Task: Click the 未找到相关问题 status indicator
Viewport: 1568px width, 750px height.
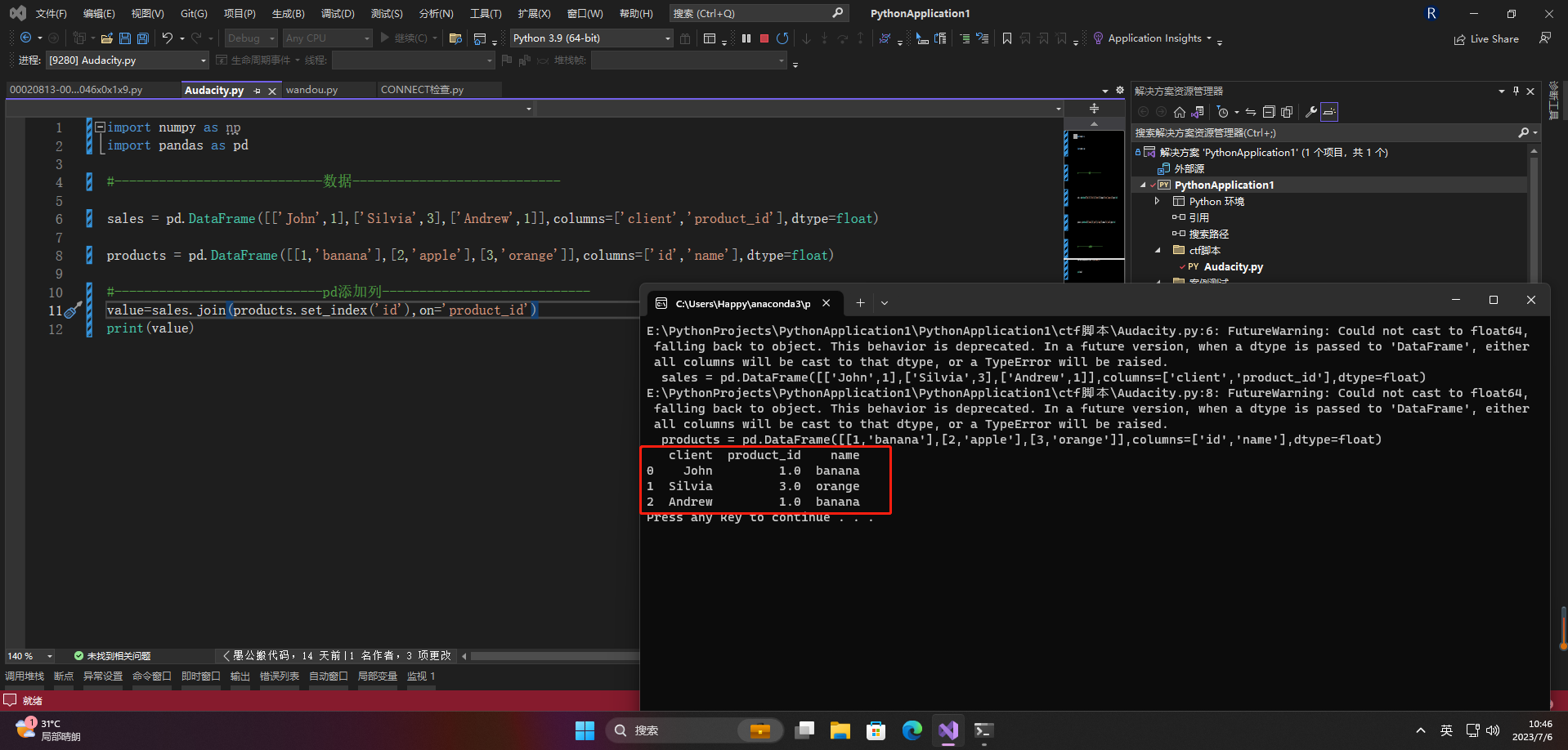Action: [112, 656]
